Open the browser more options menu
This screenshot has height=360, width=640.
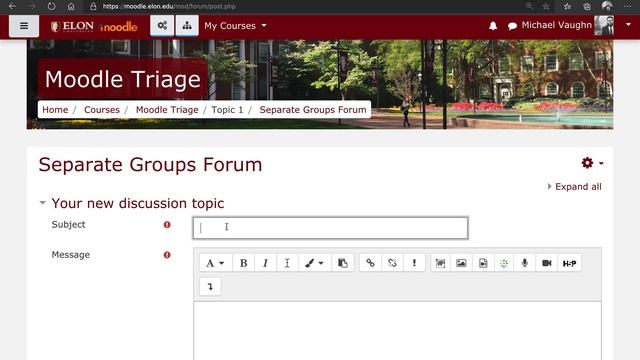pos(627,6)
